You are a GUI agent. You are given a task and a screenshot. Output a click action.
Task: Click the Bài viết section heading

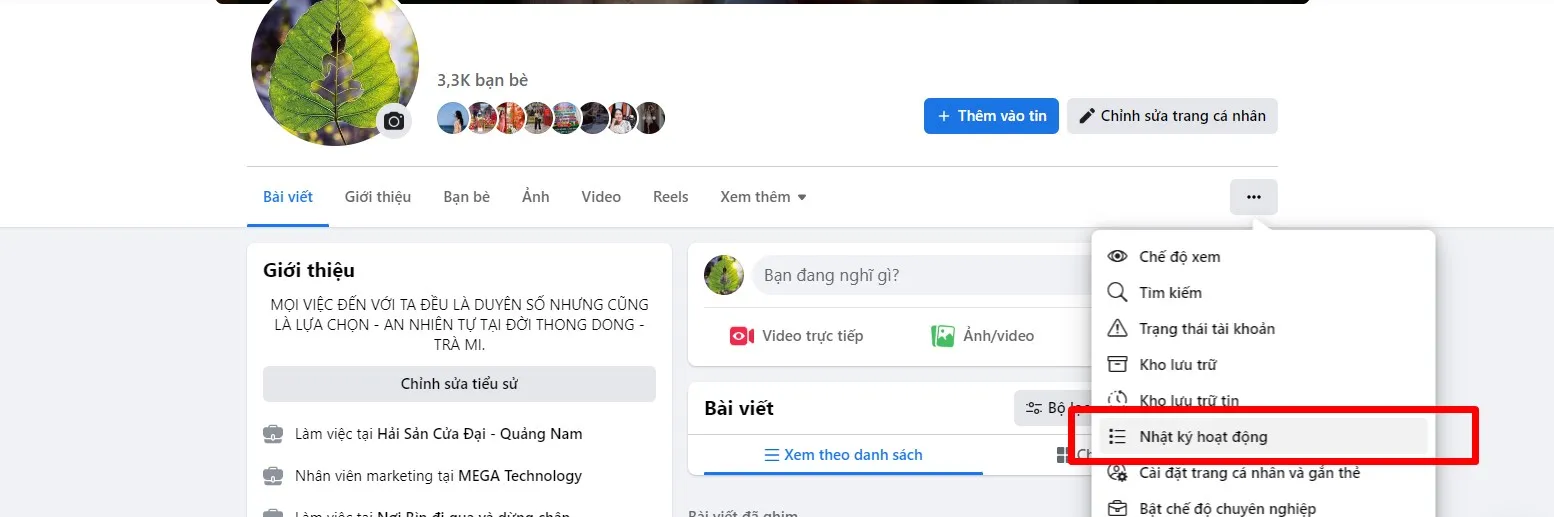coord(739,408)
